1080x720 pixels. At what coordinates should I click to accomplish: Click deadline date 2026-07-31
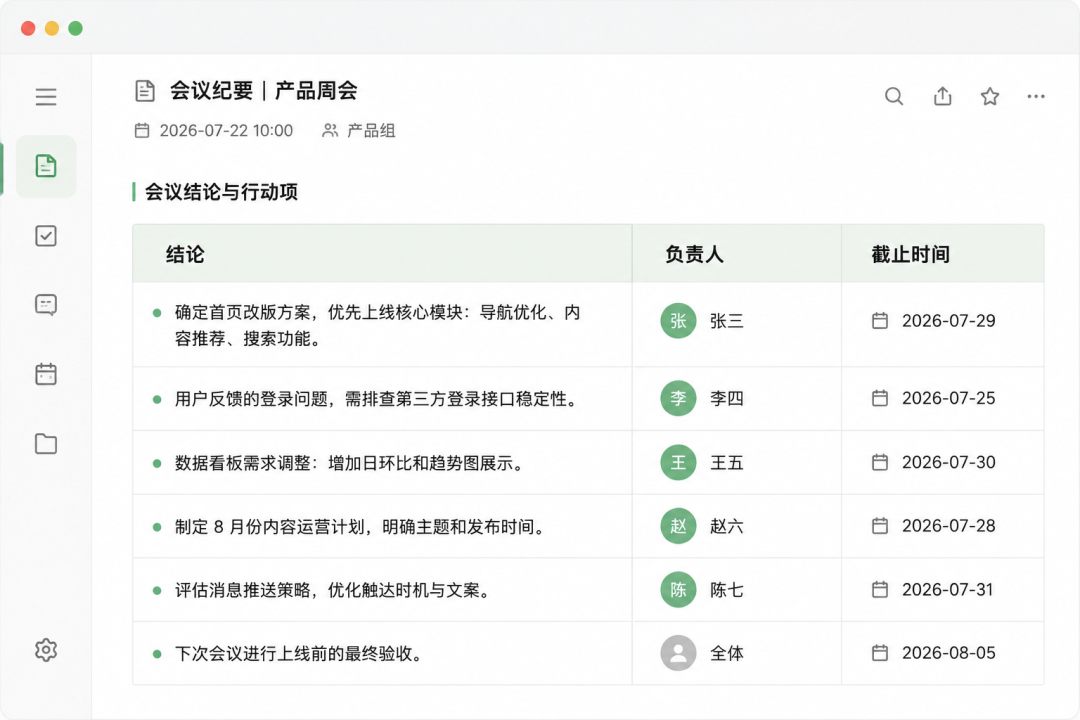click(x=948, y=590)
